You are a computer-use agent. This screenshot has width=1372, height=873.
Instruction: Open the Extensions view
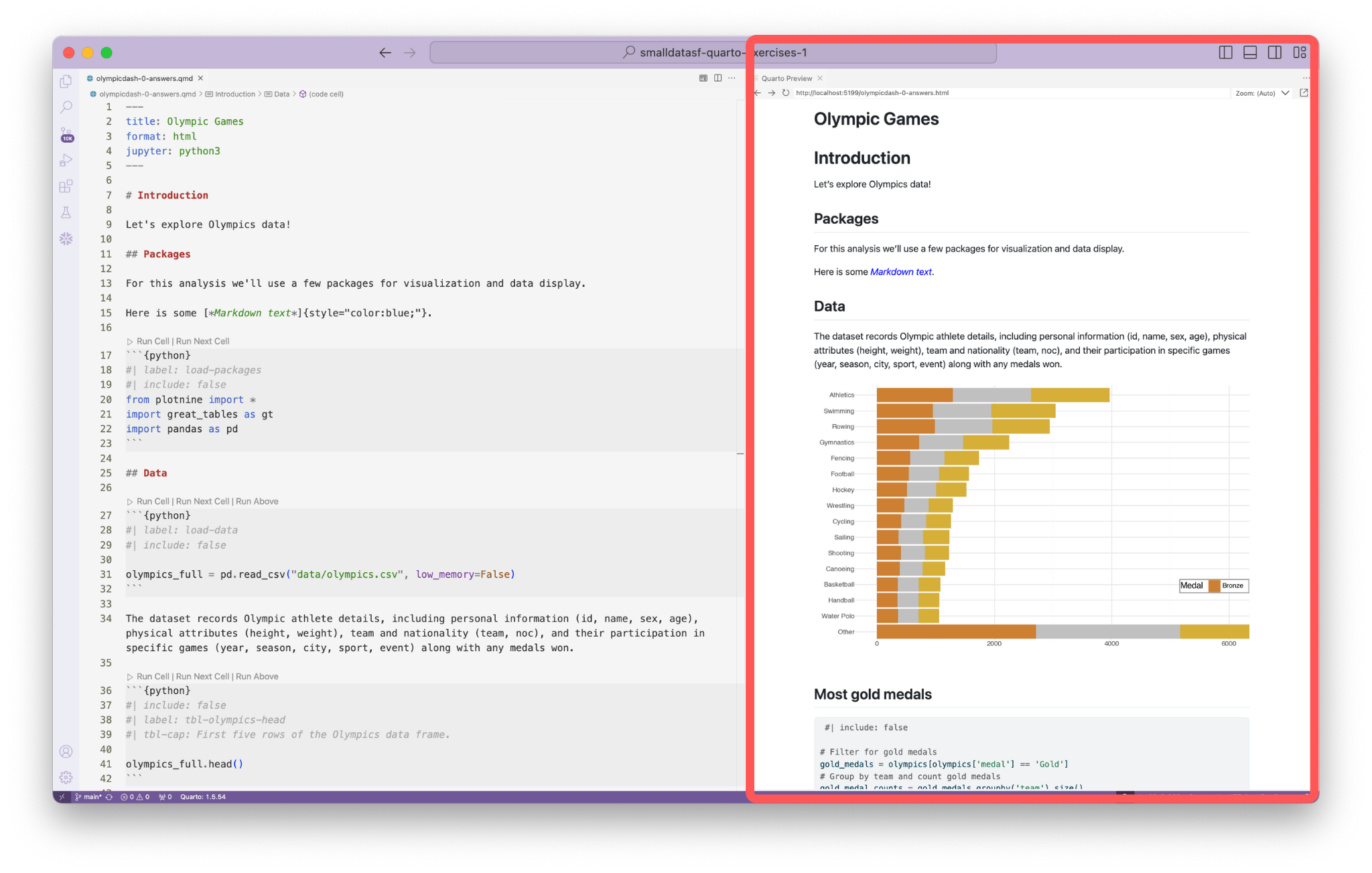[x=66, y=186]
